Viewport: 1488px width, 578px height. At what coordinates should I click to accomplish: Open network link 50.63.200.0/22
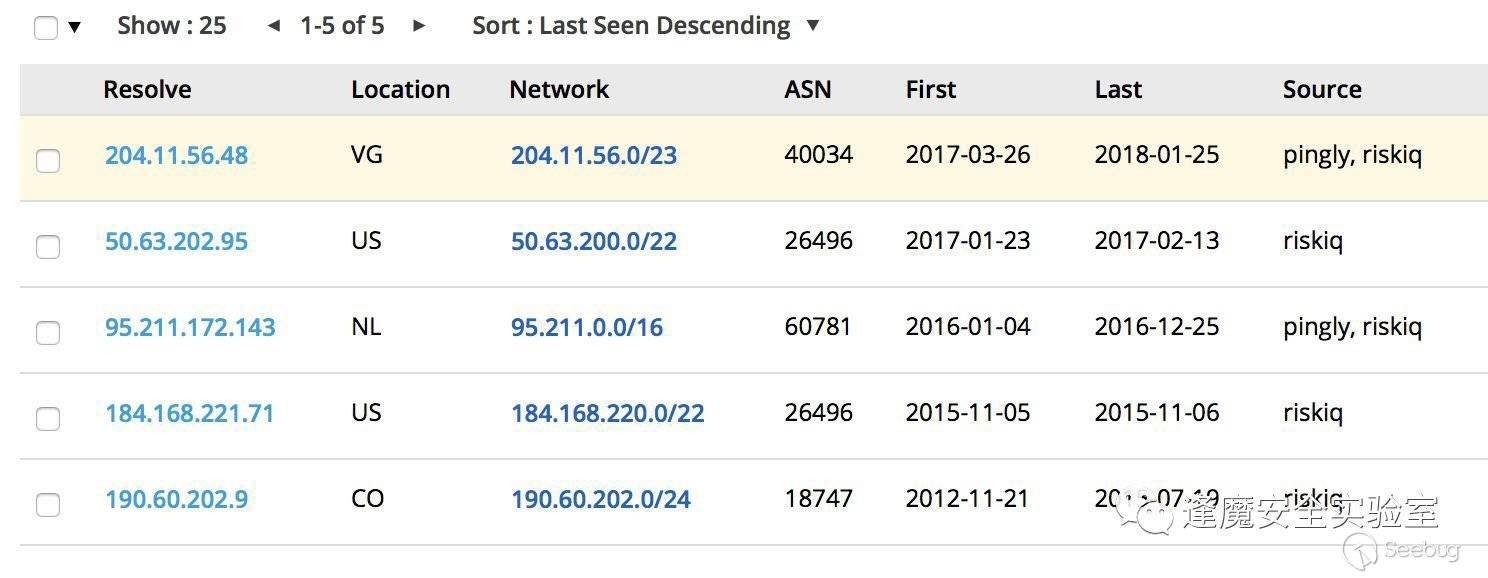point(594,242)
